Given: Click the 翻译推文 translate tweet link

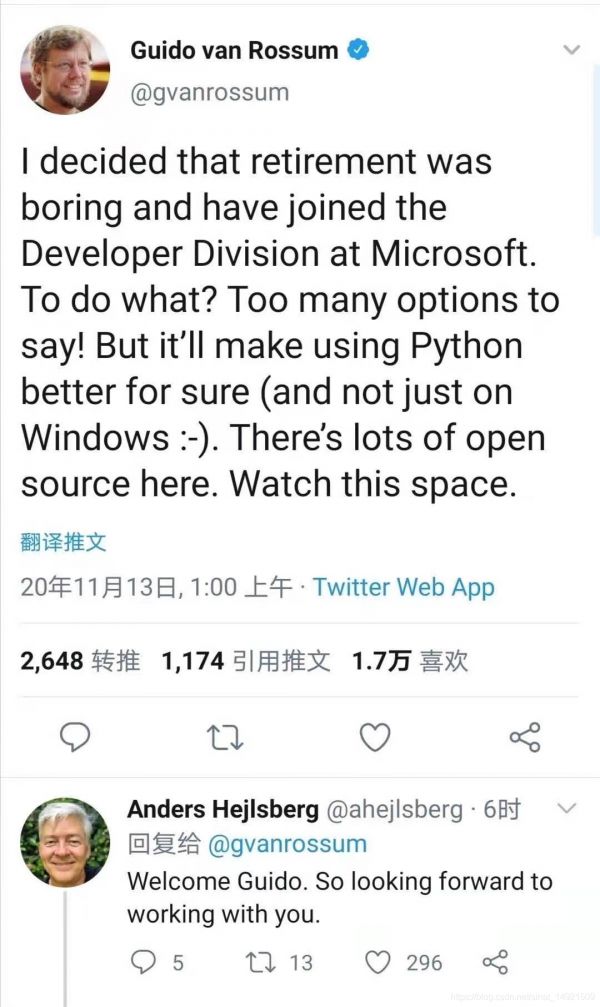Looking at the screenshot, I should (63, 543).
